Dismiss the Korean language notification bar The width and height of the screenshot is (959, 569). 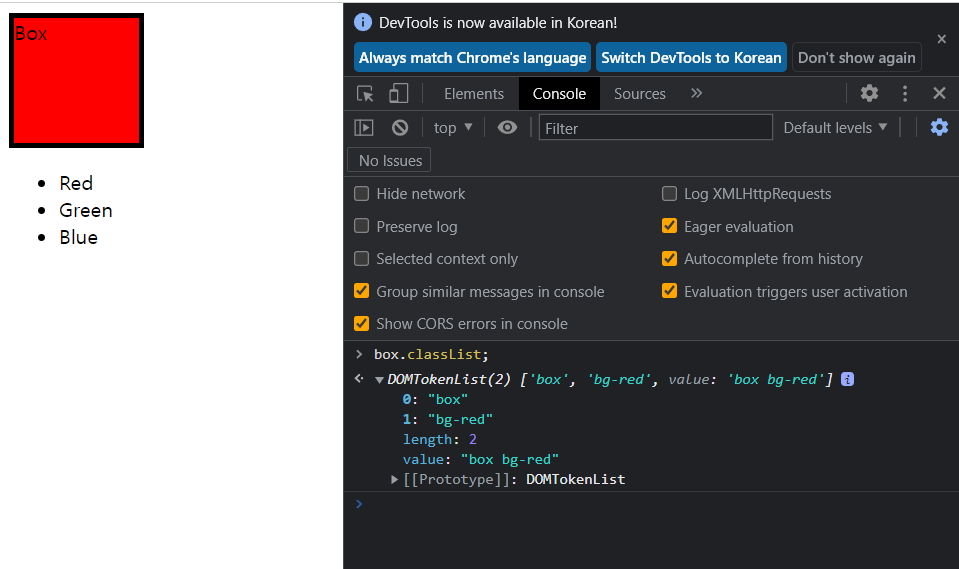(x=942, y=39)
